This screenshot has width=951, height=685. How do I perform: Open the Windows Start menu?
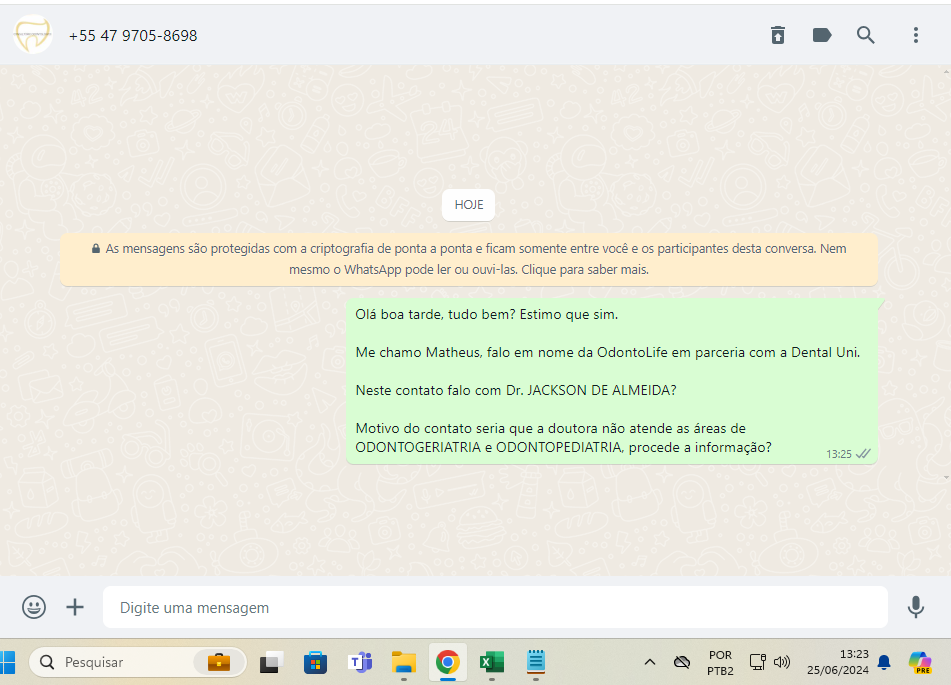click(x=7, y=662)
